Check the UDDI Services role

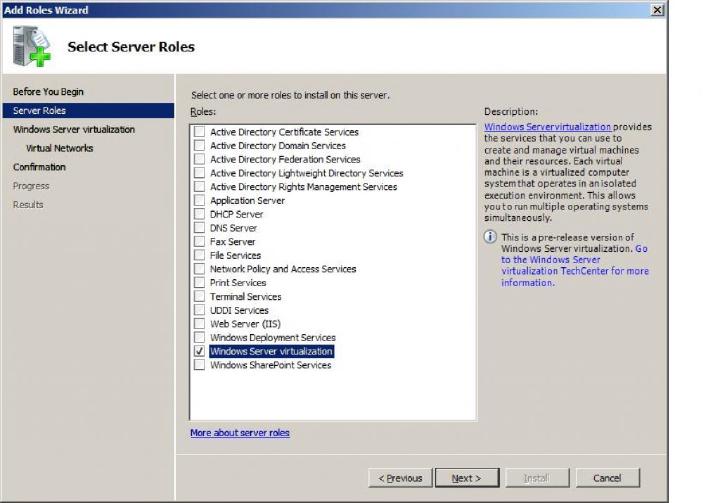(199, 310)
